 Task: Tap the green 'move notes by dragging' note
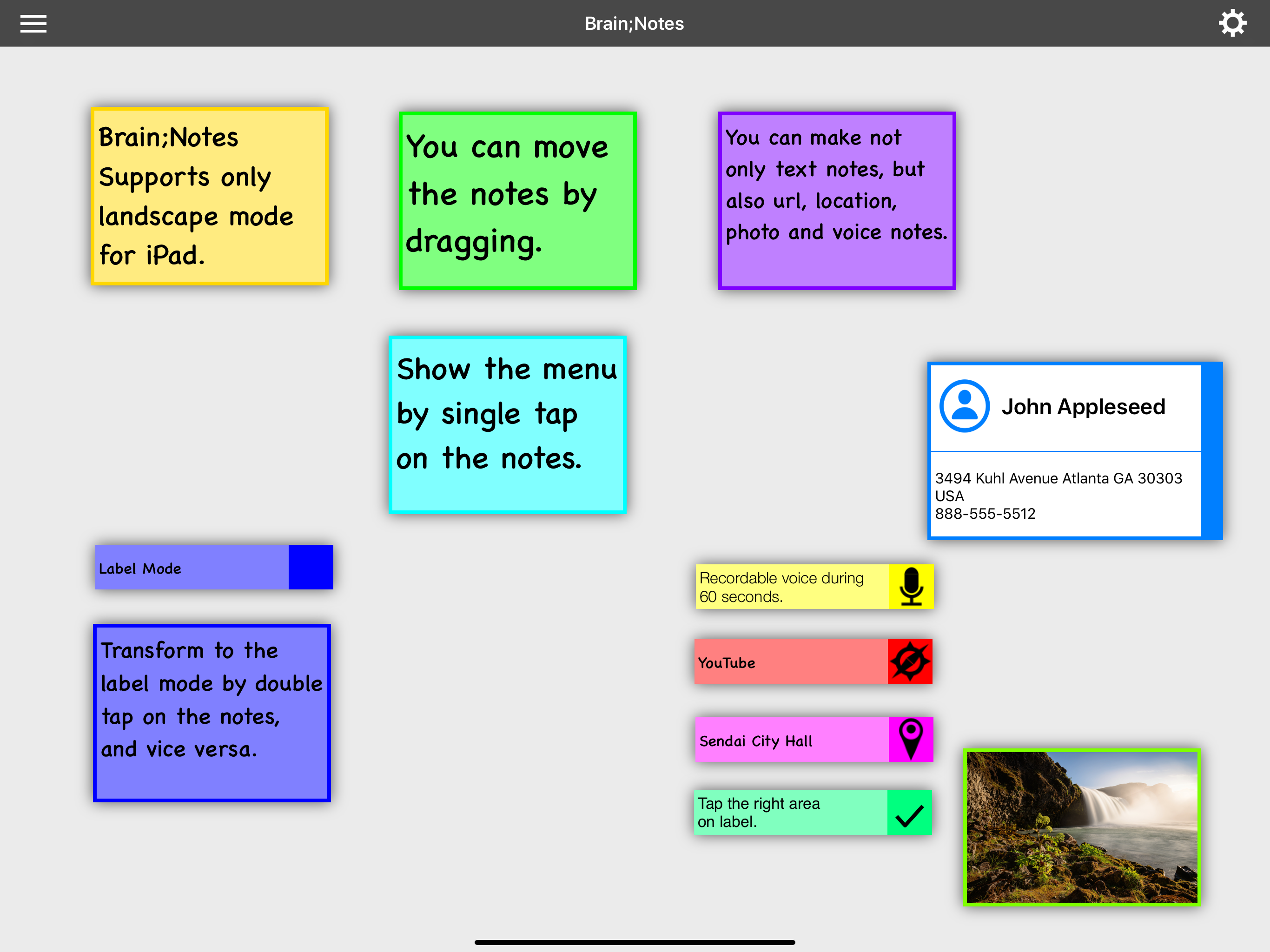517,201
